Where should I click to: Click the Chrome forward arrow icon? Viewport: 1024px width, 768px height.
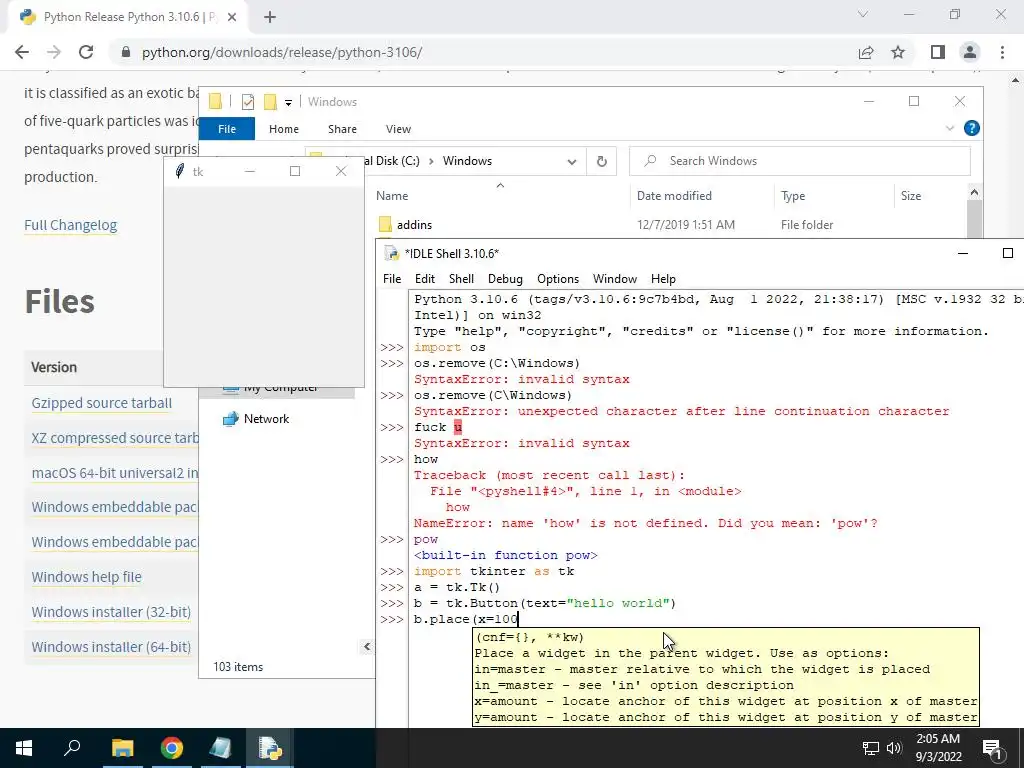coord(54,52)
